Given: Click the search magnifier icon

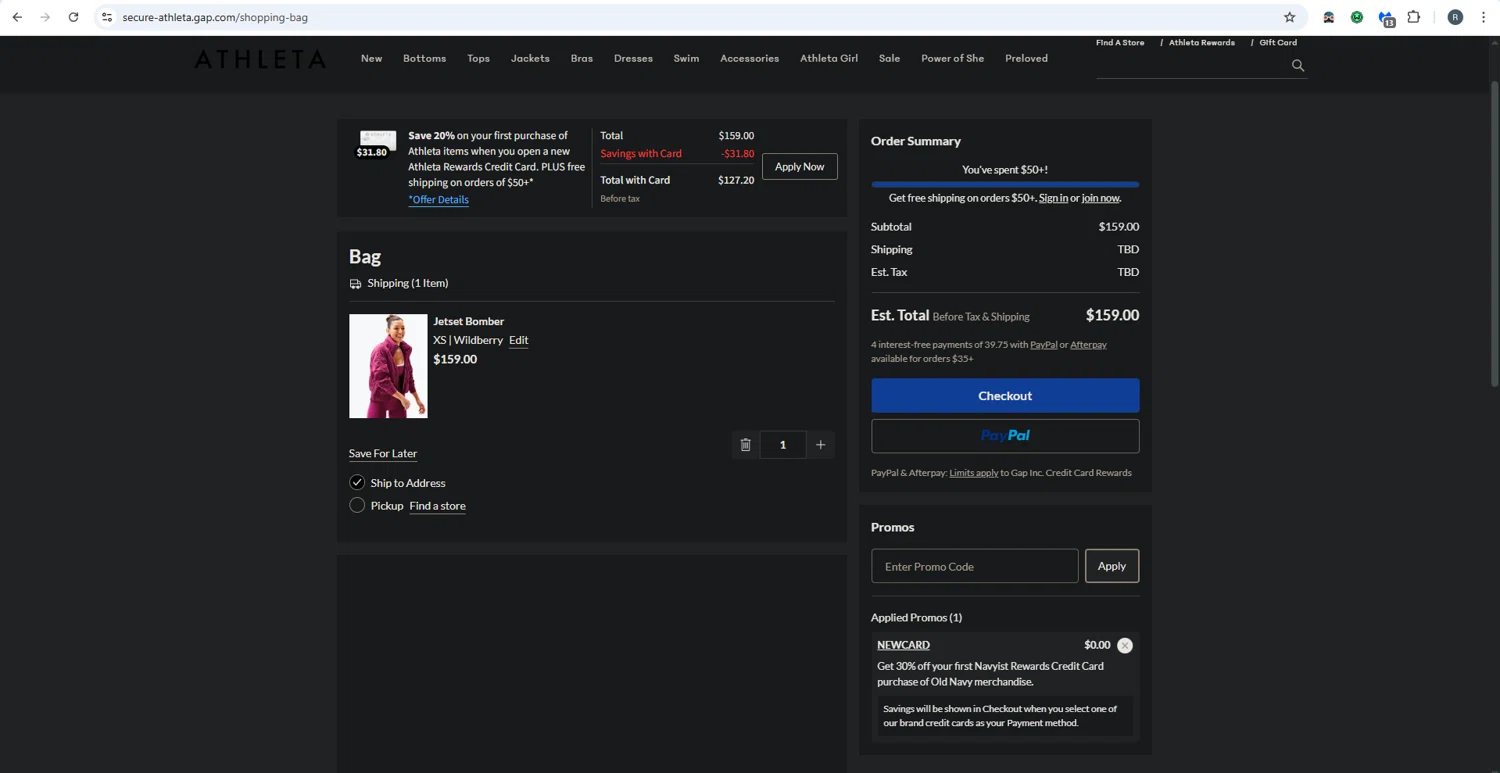Looking at the screenshot, I should (x=1298, y=65).
